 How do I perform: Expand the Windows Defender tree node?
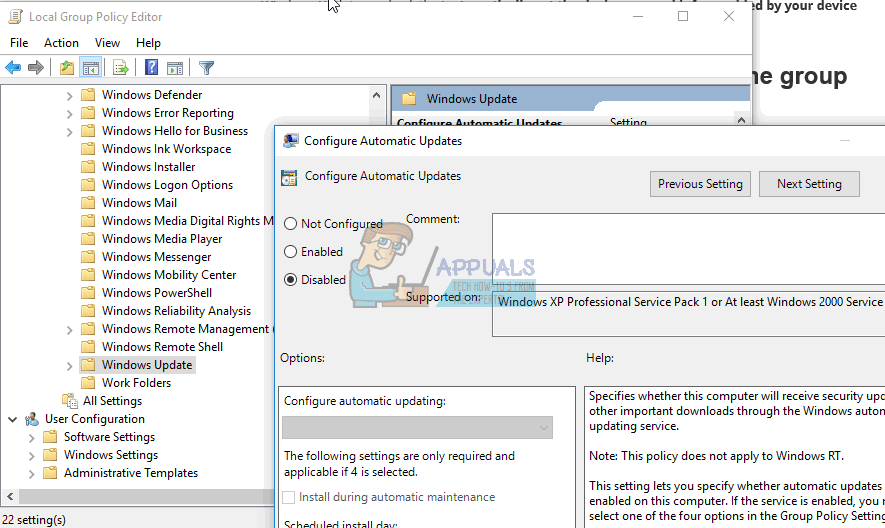point(69,96)
